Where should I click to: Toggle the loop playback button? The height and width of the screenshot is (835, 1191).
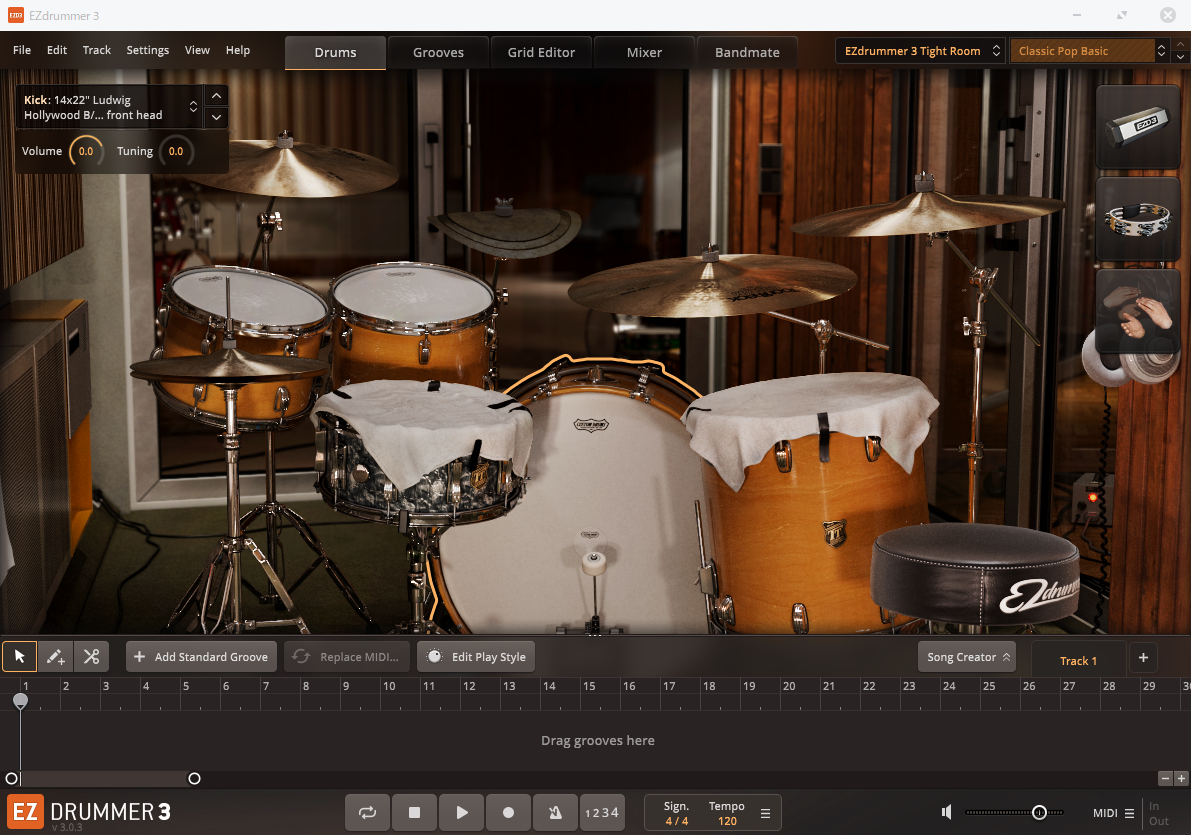[367, 813]
